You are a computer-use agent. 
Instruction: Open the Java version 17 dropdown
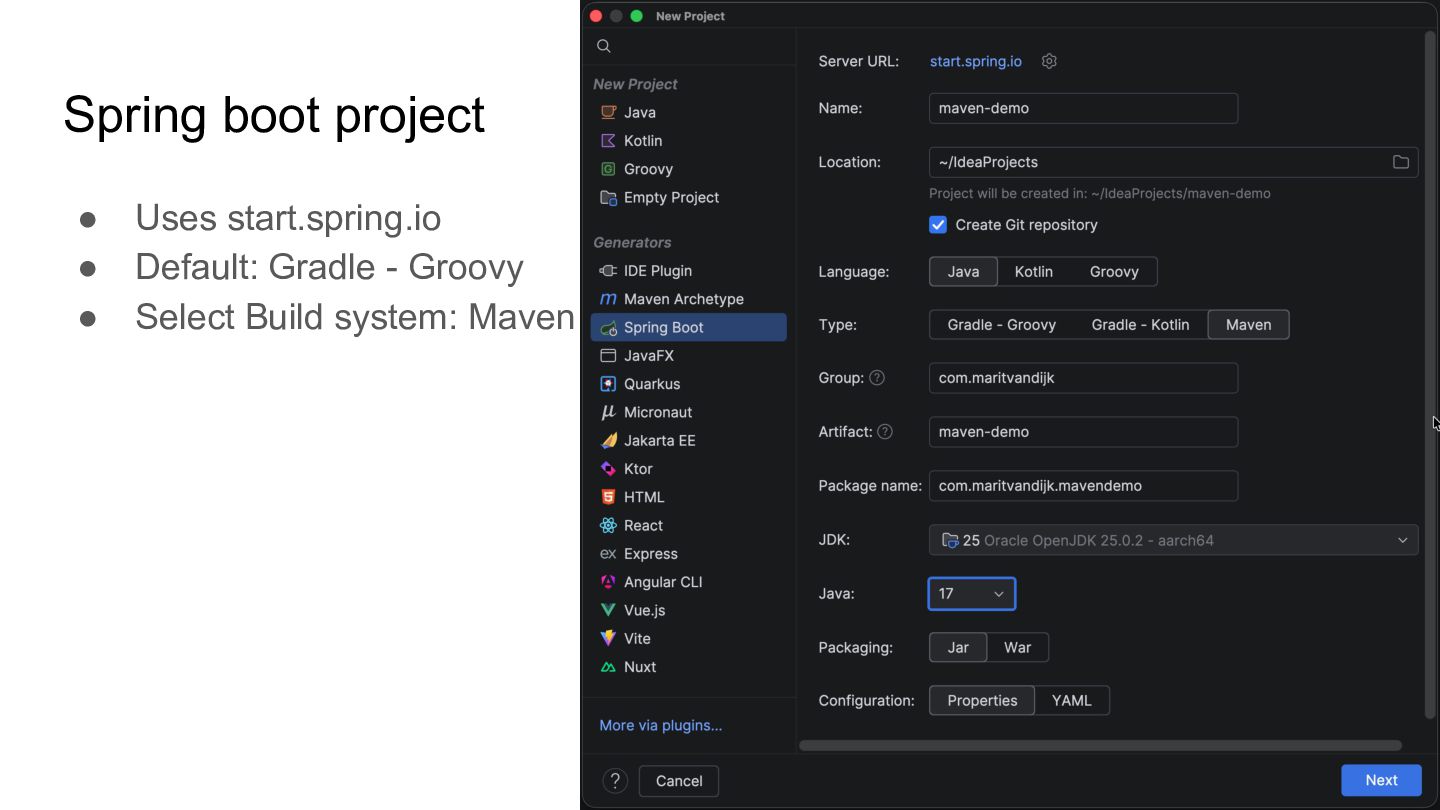[x=972, y=594]
